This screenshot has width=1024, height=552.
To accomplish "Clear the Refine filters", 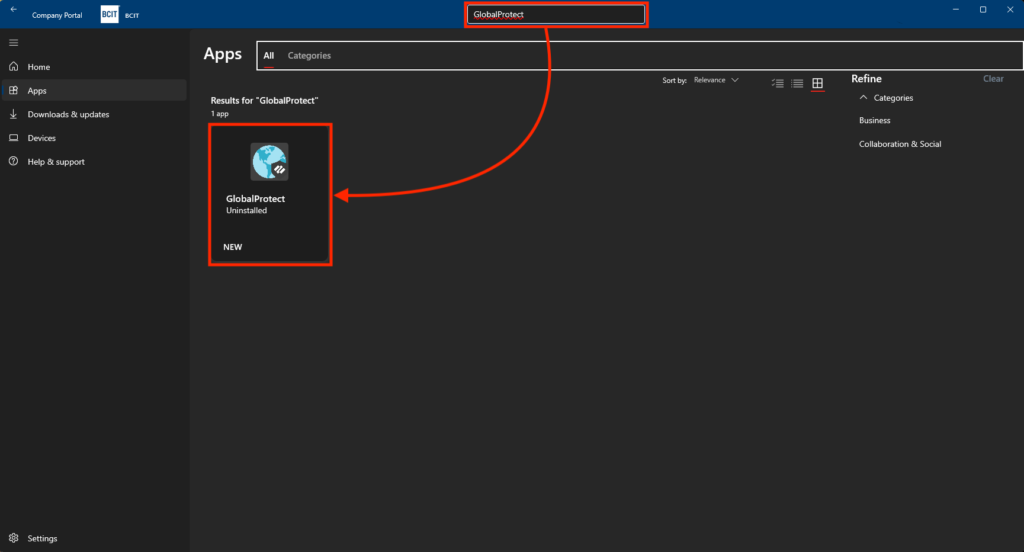I will point(993,78).
